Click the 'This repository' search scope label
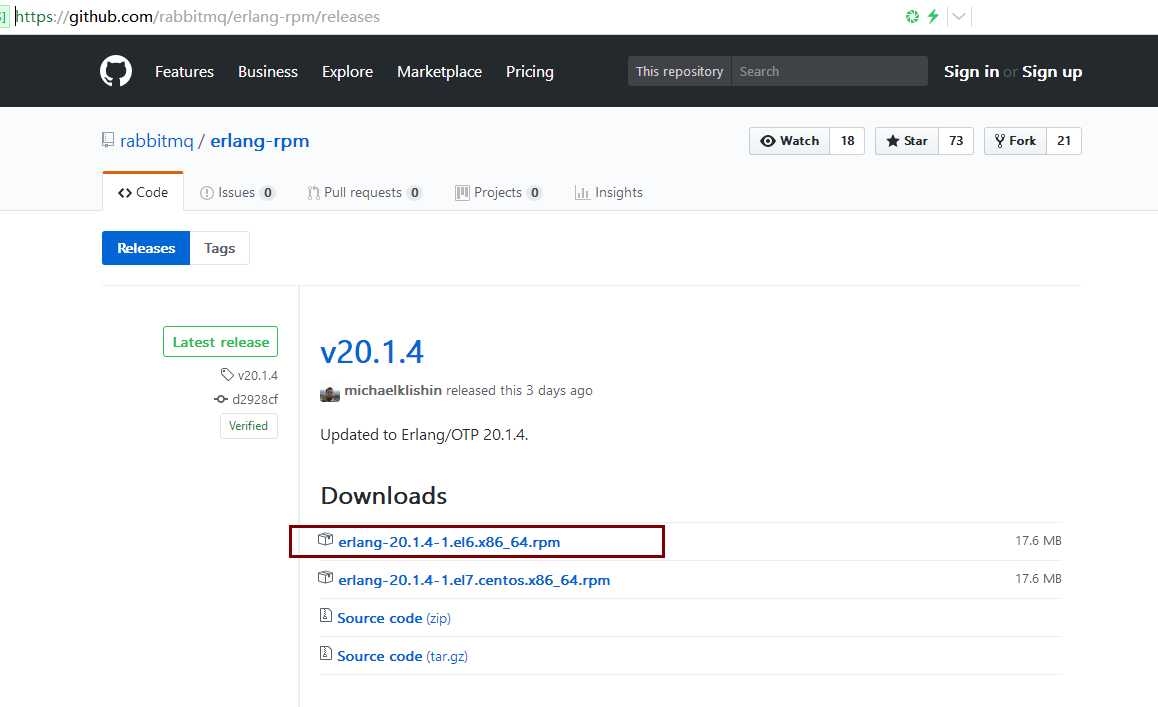1158x707 pixels. [679, 71]
